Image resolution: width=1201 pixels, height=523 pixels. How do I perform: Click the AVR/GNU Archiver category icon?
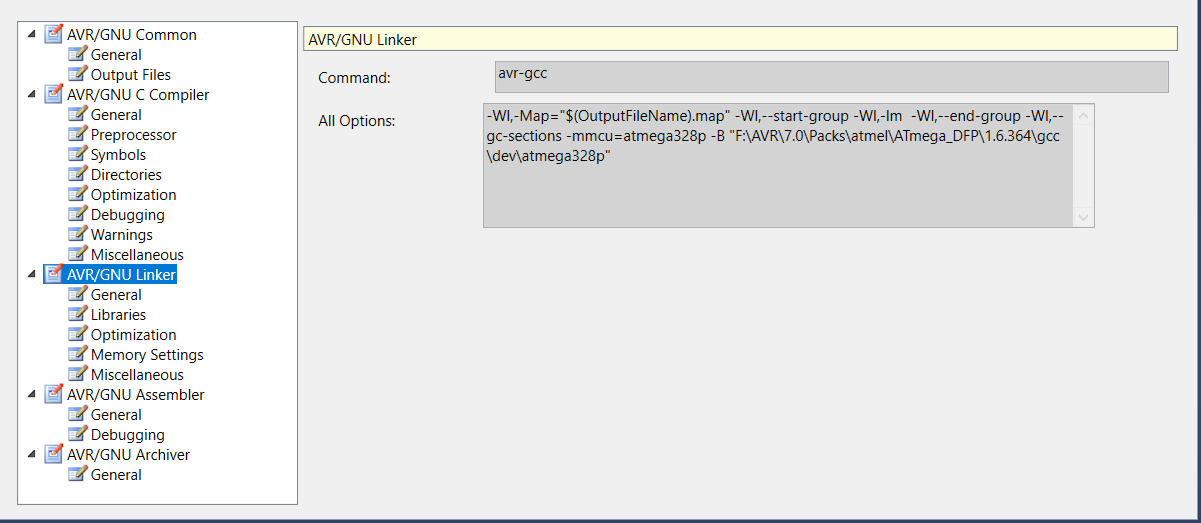point(53,454)
